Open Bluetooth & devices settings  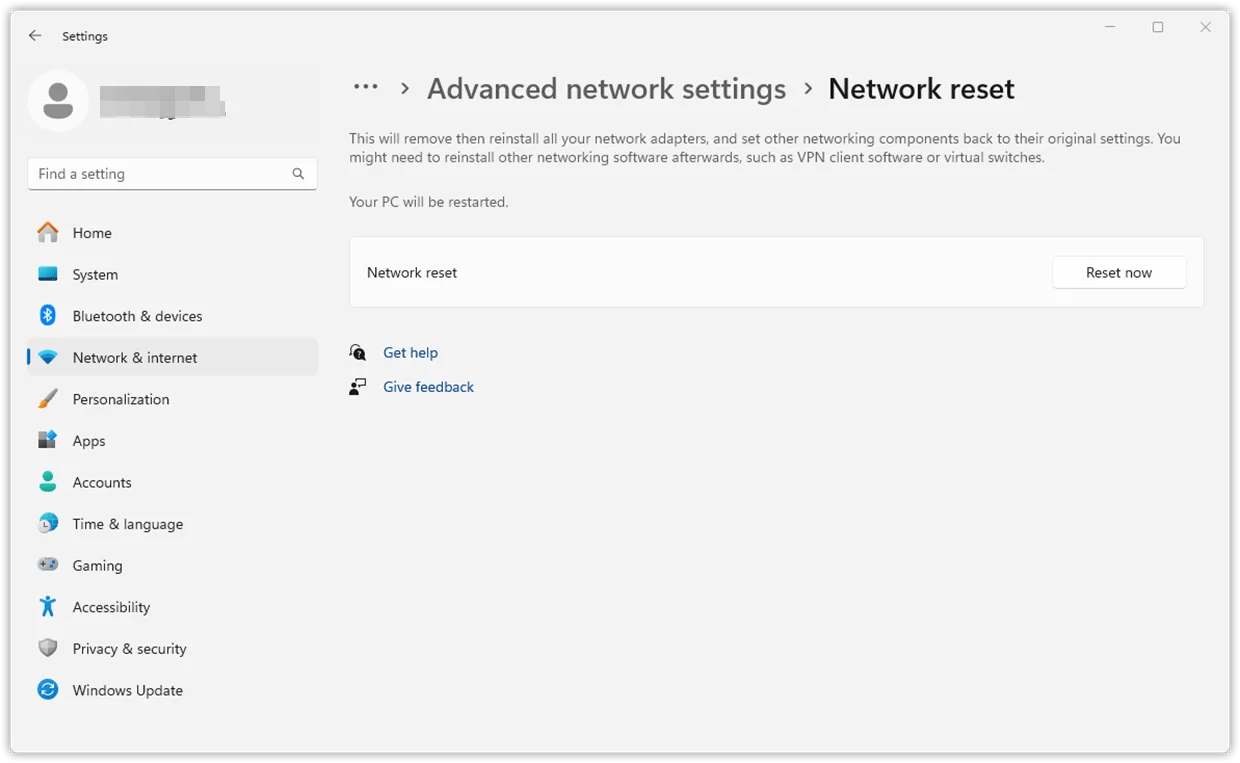point(172,316)
